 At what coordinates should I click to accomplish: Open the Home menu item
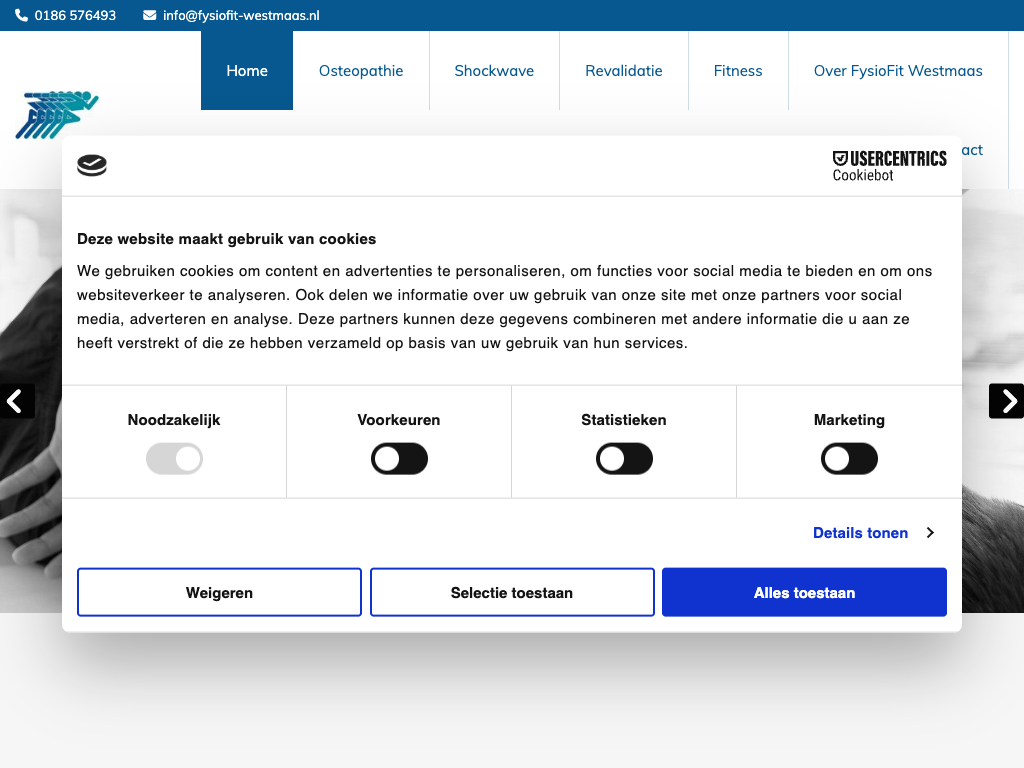tap(247, 71)
